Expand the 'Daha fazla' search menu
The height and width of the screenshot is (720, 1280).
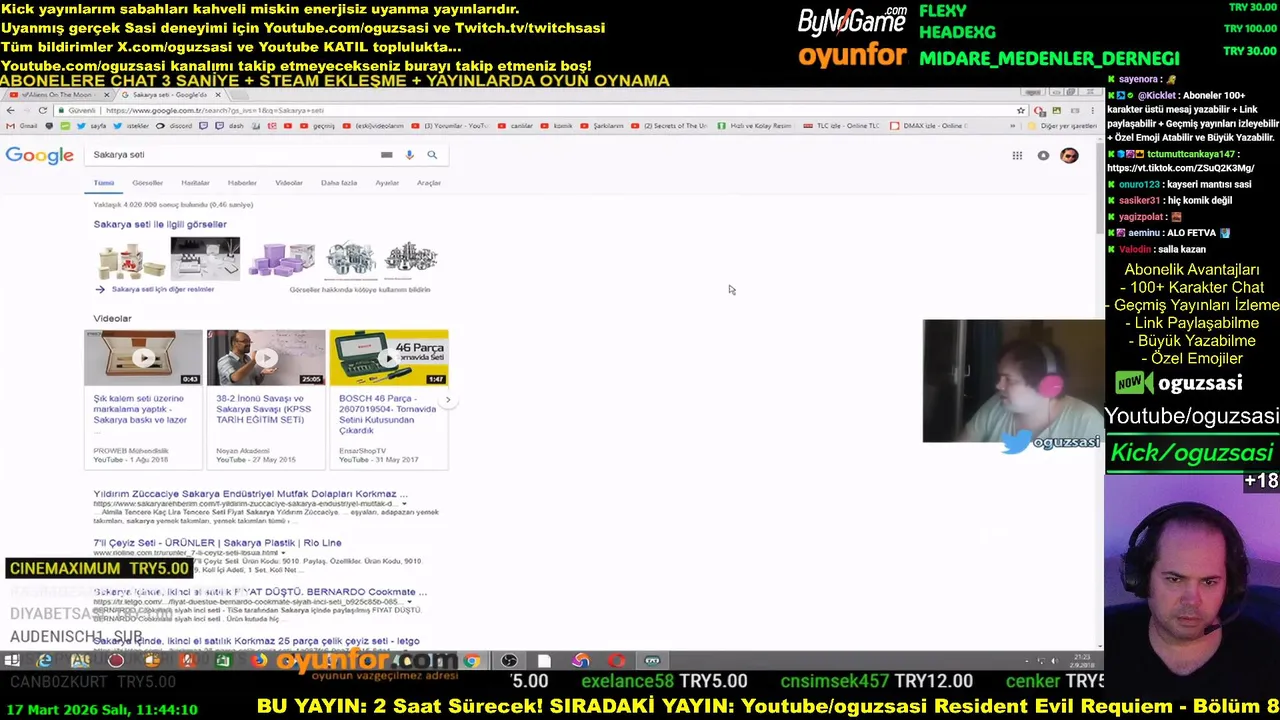pyautogui.click(x=339, y=183)
